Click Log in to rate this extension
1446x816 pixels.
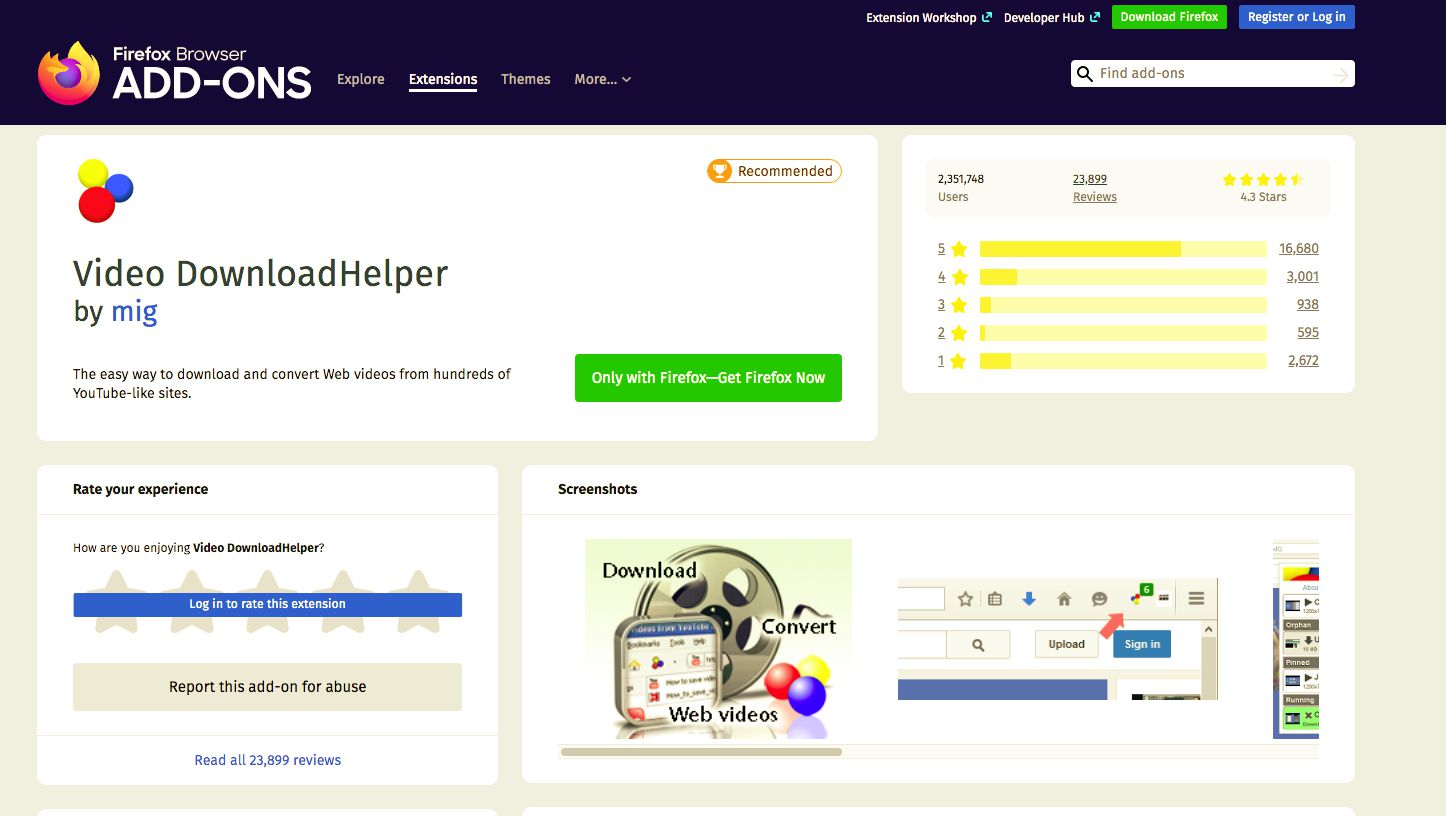(x=267, y=604)
